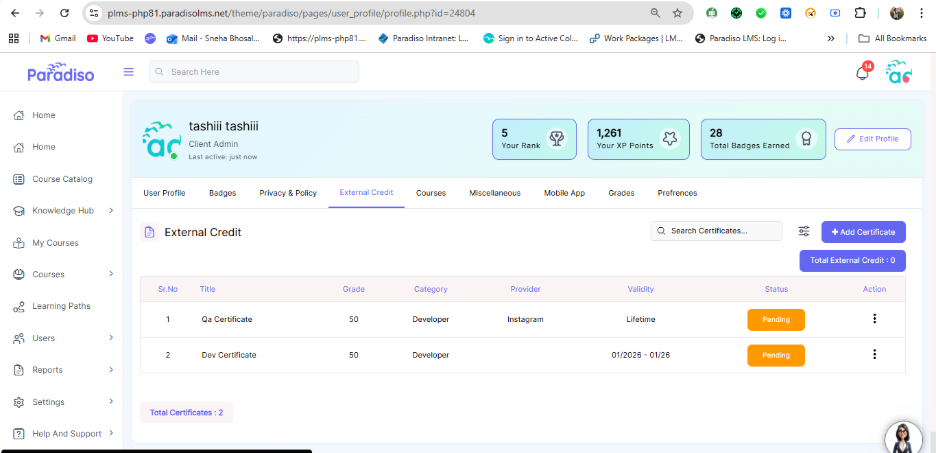This screenshot has width=936, height=453.
Task: Click the Add Certificate button
Action: (x=863, y=232)
